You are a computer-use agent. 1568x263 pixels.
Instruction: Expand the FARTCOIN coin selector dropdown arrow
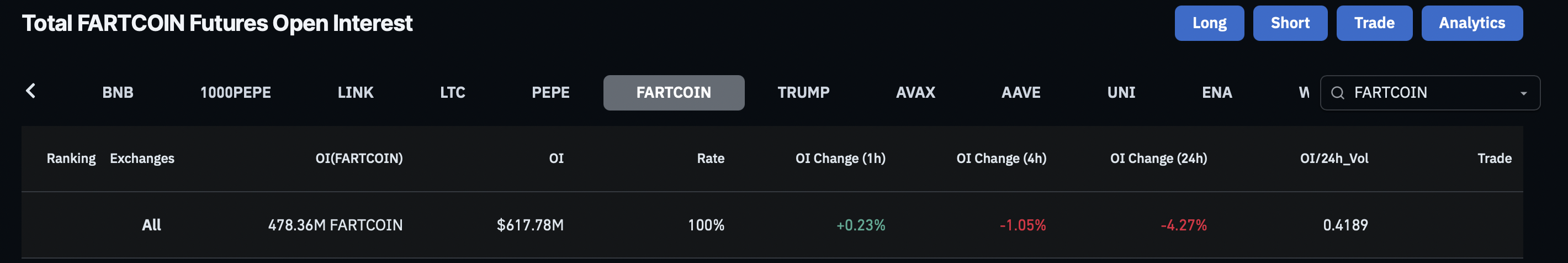pos(1523,93)
